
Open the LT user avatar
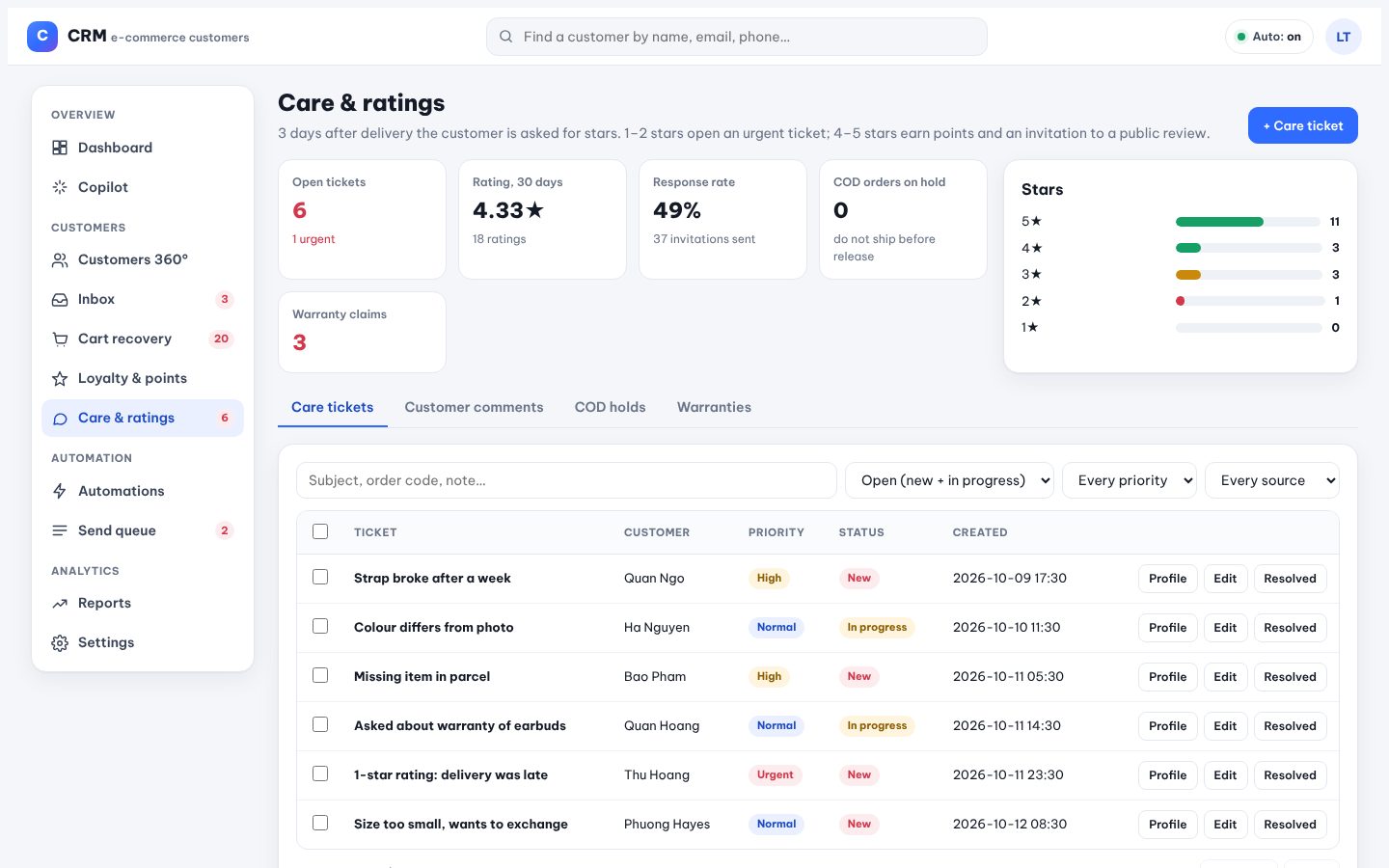click(x=1344, y=37)
